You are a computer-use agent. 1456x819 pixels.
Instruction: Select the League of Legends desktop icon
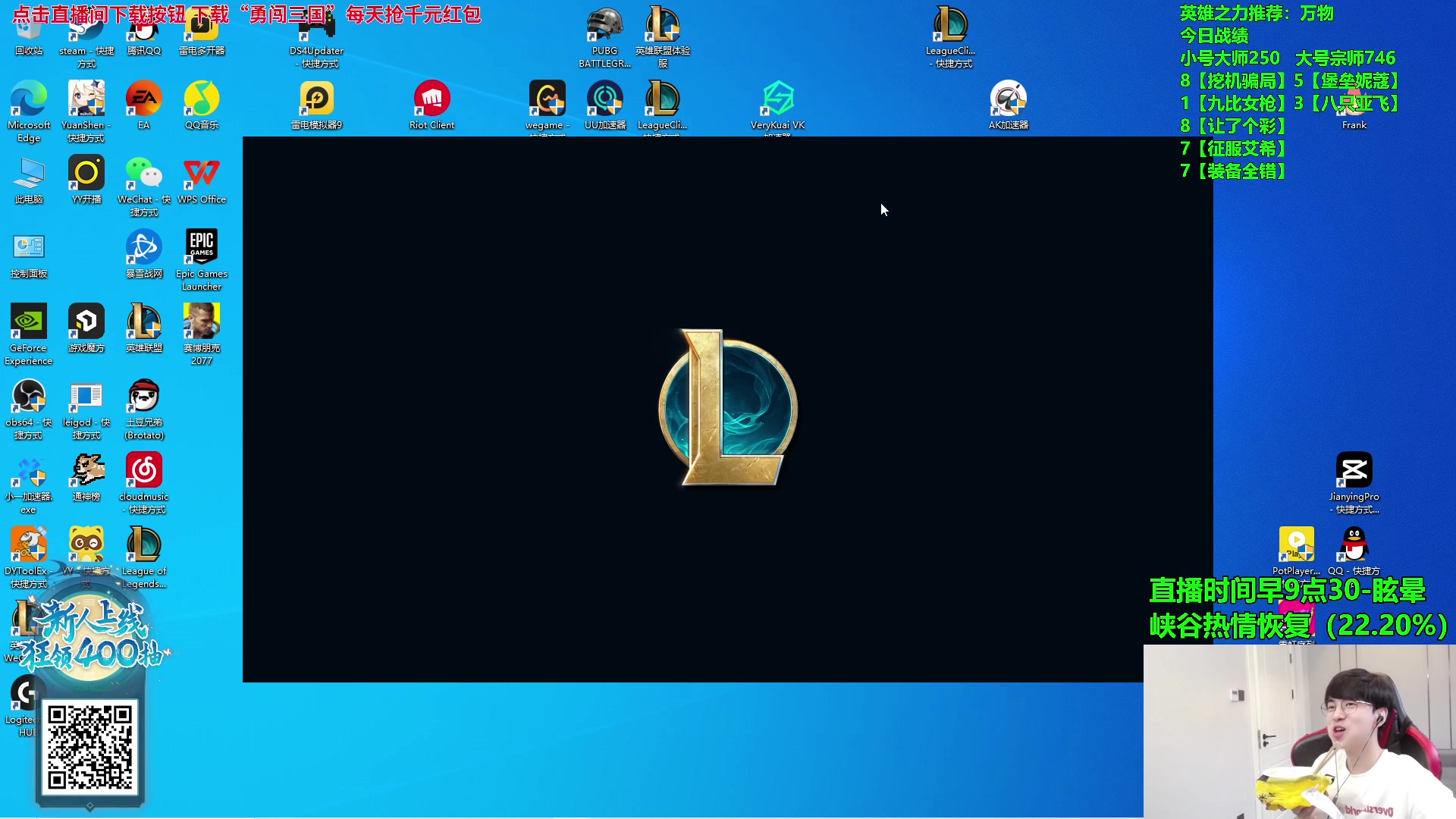click(143, 557)
